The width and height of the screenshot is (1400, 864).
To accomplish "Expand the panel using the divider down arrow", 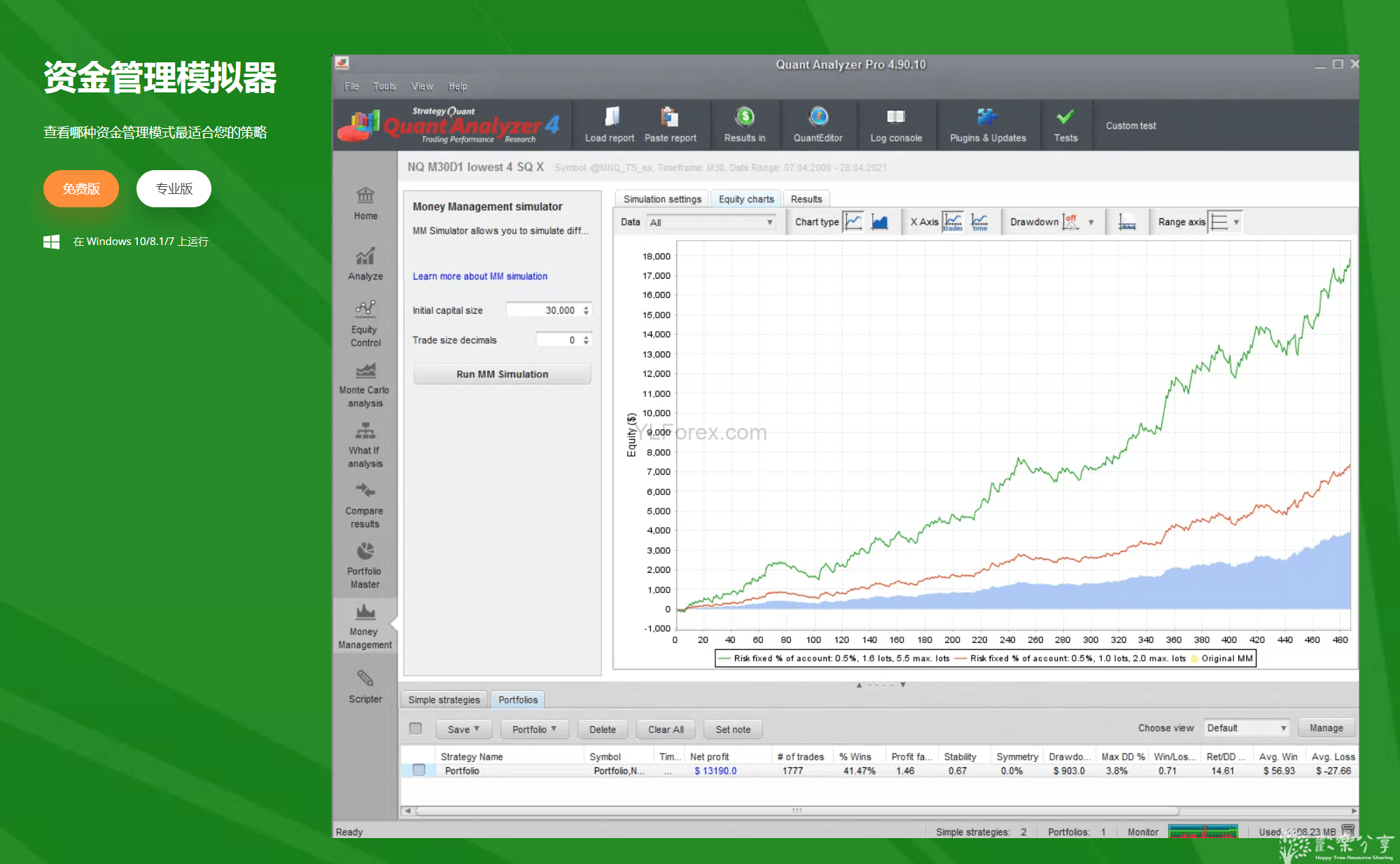I will (903, 685).
